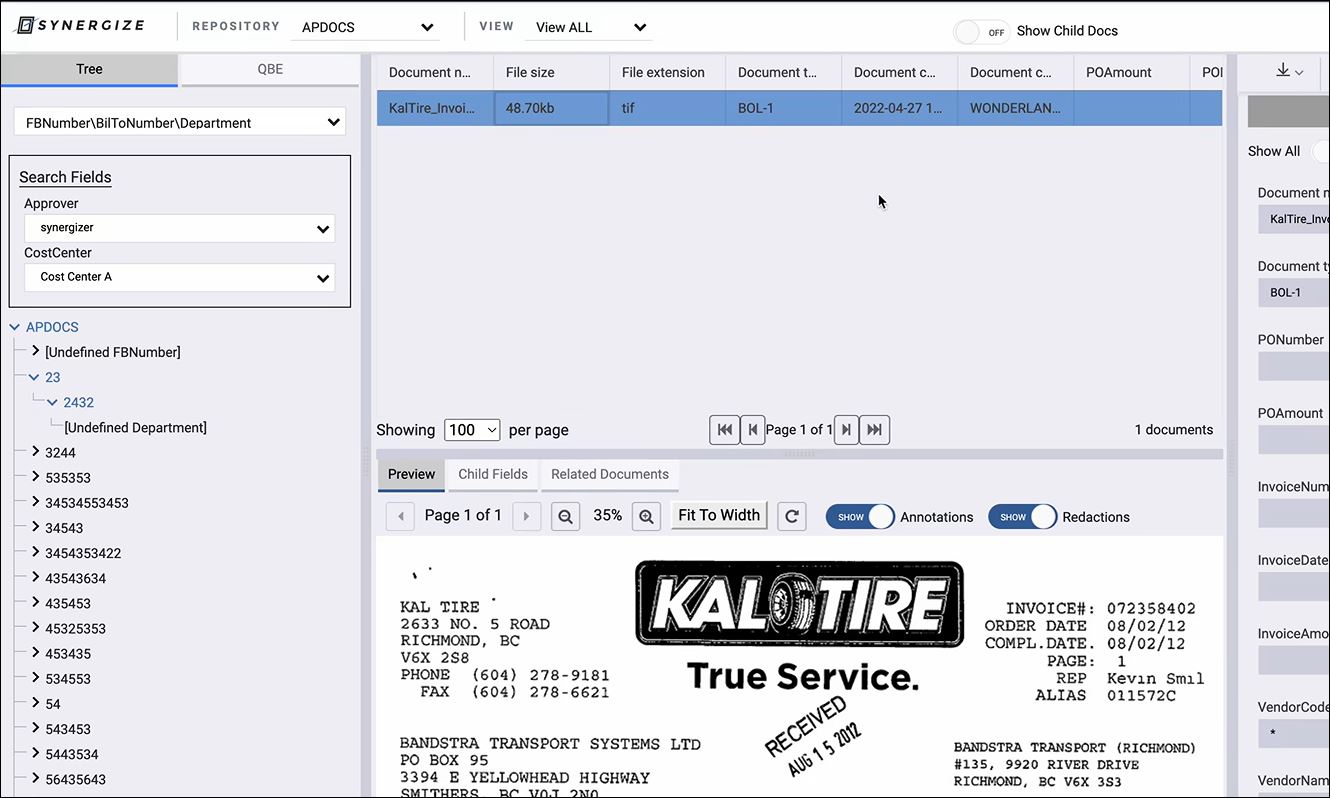Expand the Undefined FBNumber node
Screen dimensions: 1330x798
[35, 351]
